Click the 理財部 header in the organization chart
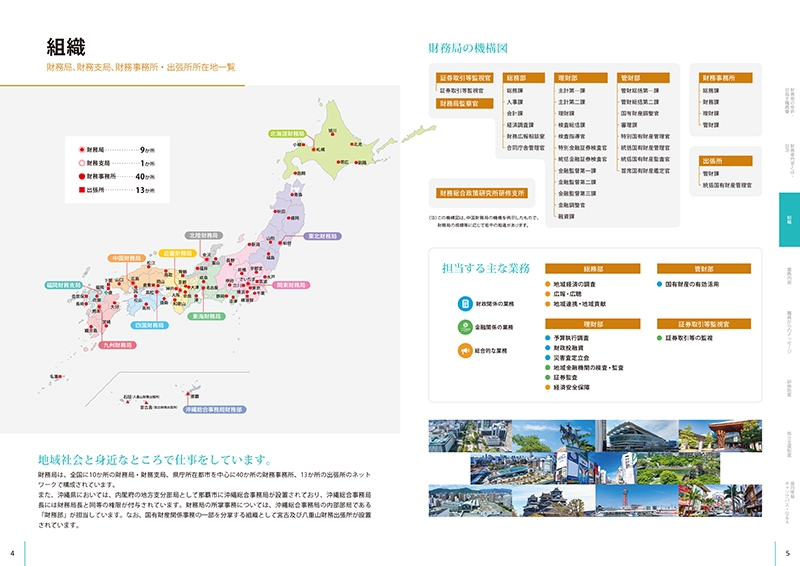 [581, 78]
